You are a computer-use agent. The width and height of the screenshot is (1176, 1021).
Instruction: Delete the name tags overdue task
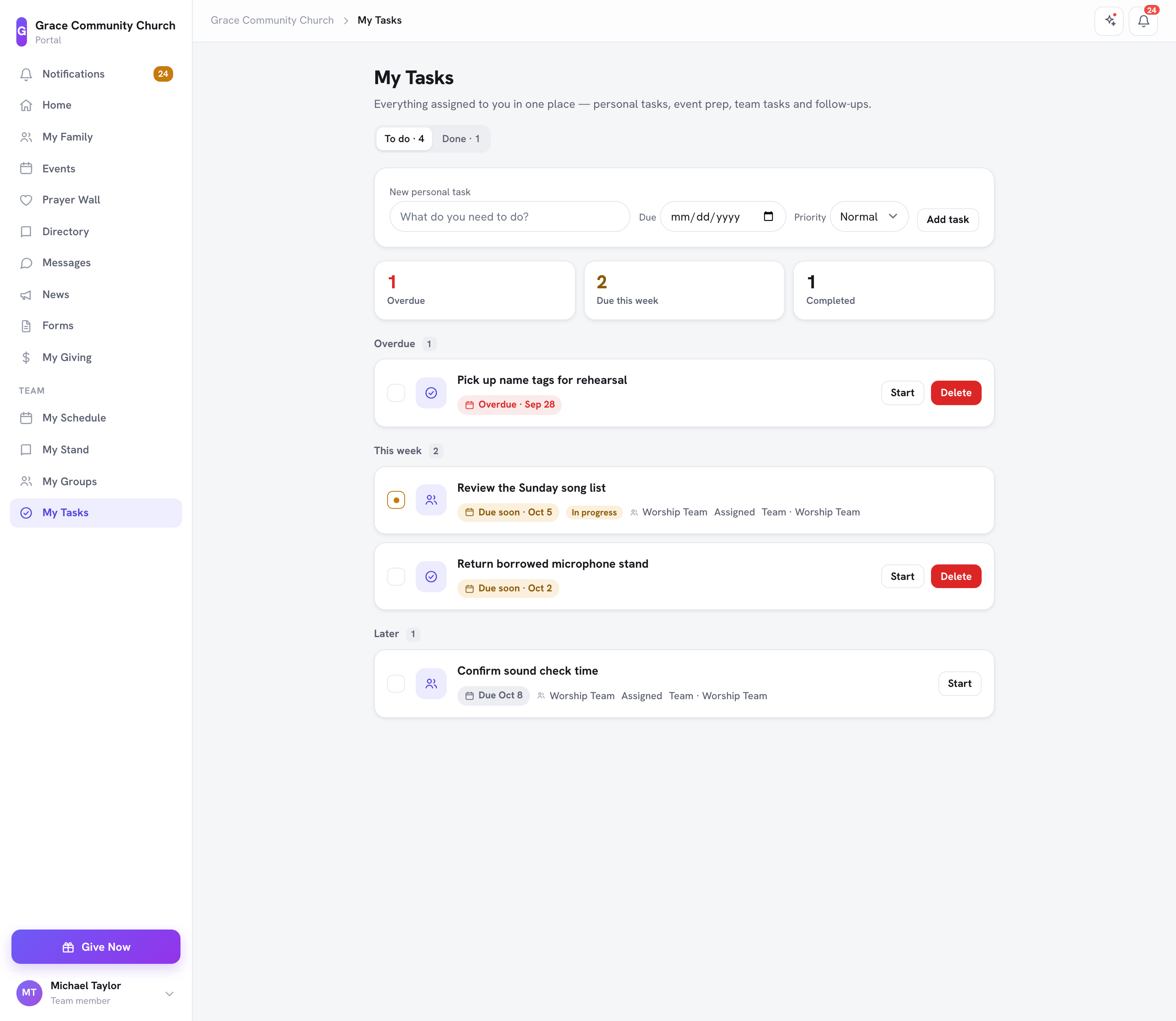pos(955,392)
